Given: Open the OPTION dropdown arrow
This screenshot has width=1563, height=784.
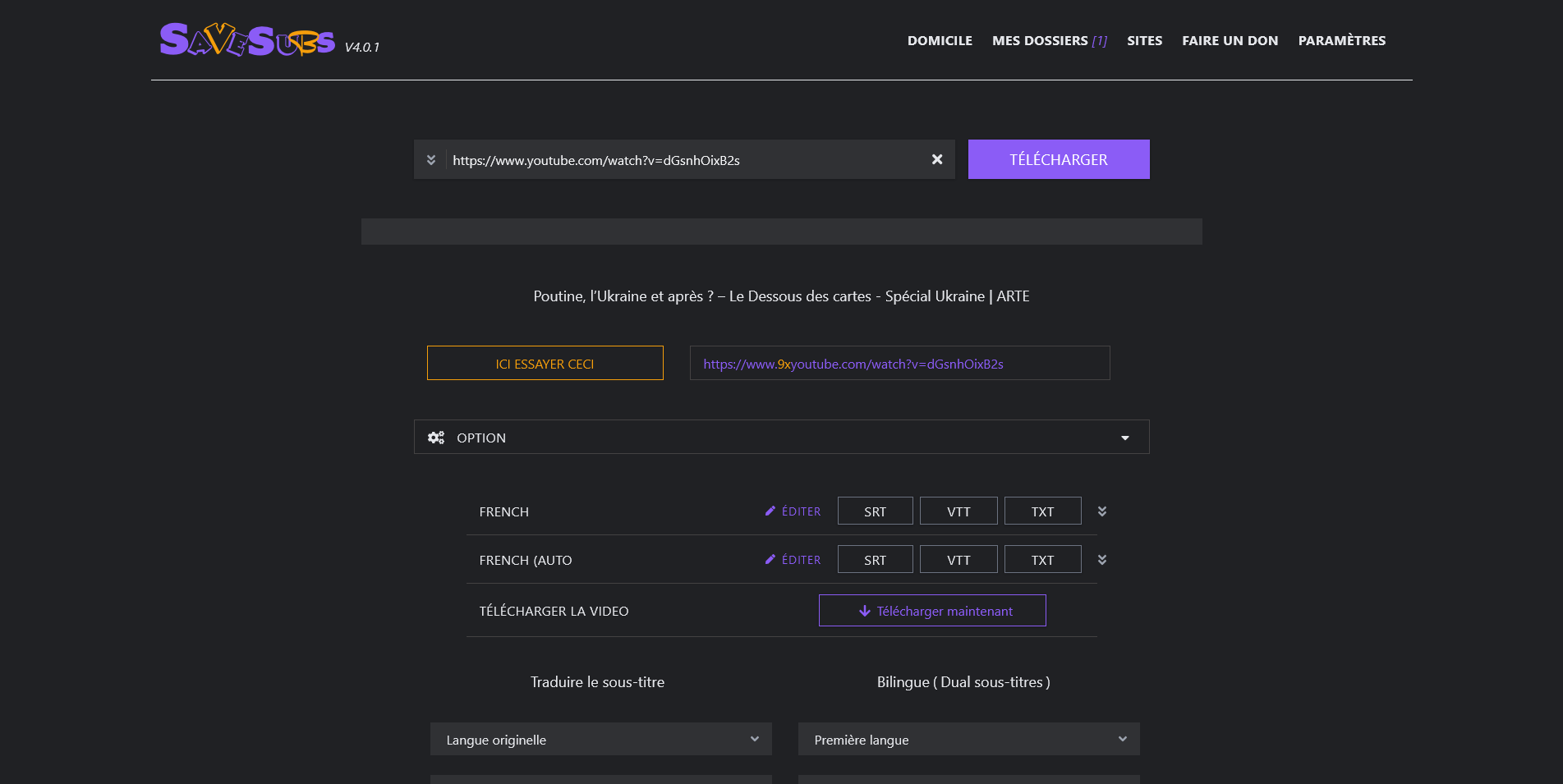Looking at the screenshot, I should point(1124,438).
